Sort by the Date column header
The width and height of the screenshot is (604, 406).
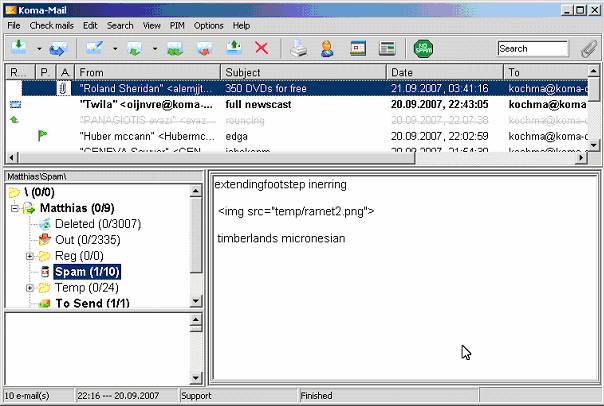445,72
